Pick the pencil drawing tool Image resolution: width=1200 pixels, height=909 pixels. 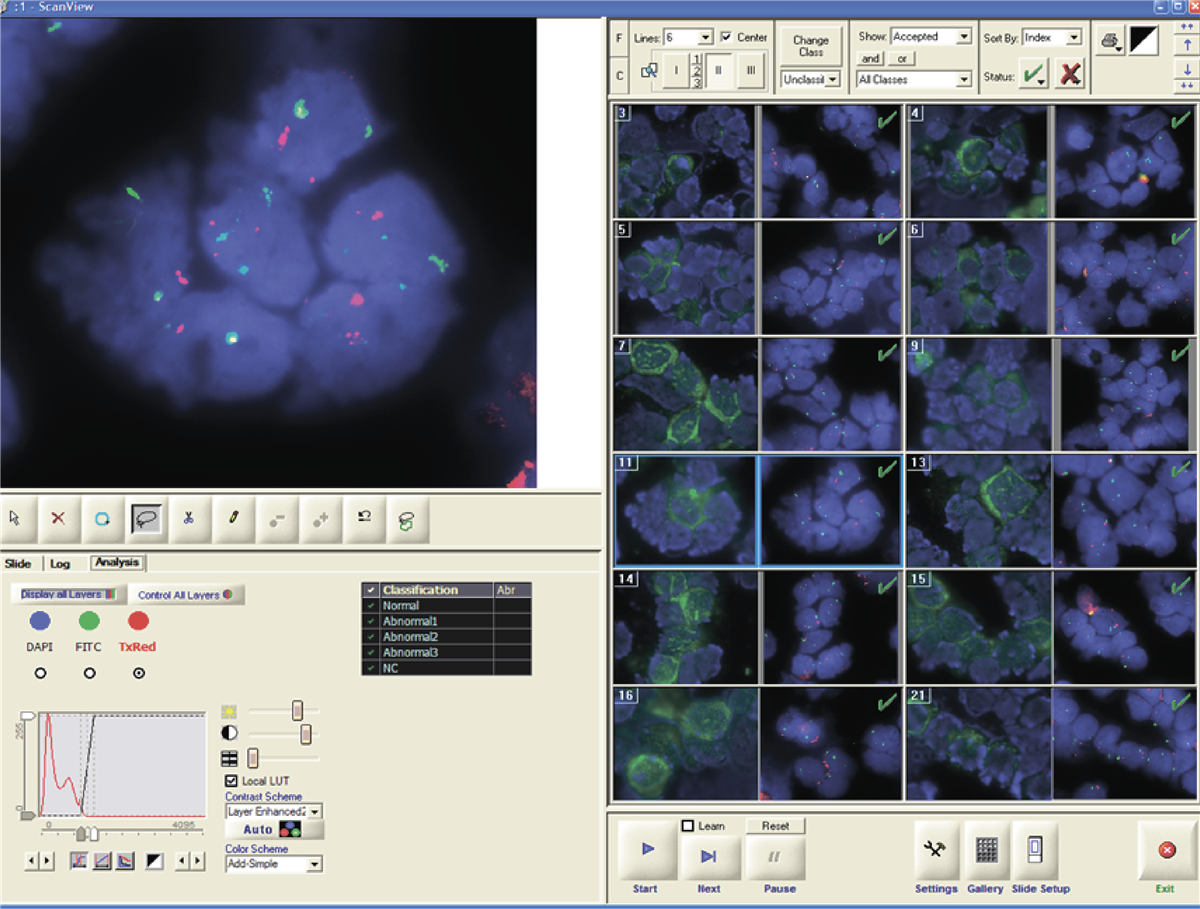click(x=232, y=518)
